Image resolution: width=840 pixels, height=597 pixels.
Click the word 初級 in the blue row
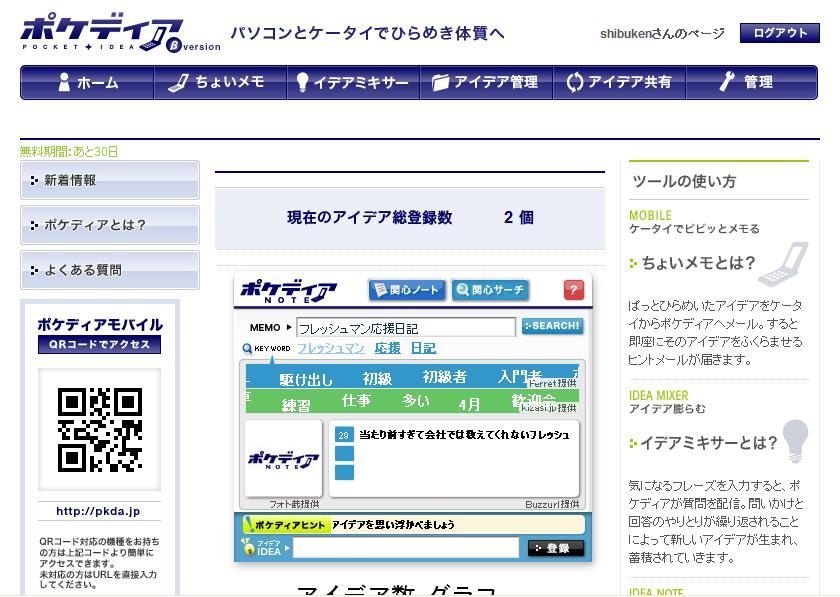coord(377,379)
